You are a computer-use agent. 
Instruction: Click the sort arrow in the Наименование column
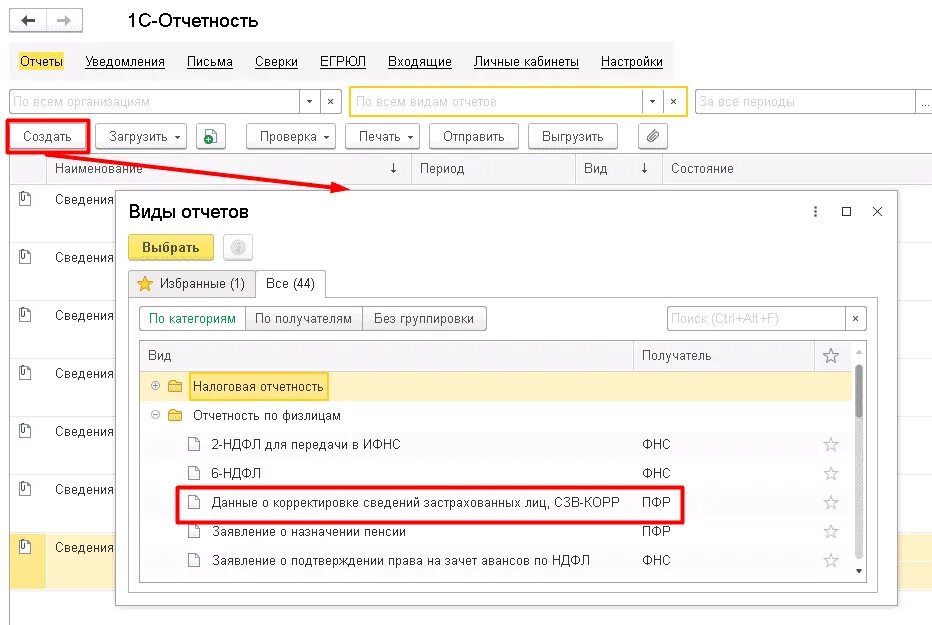(393, 169)
